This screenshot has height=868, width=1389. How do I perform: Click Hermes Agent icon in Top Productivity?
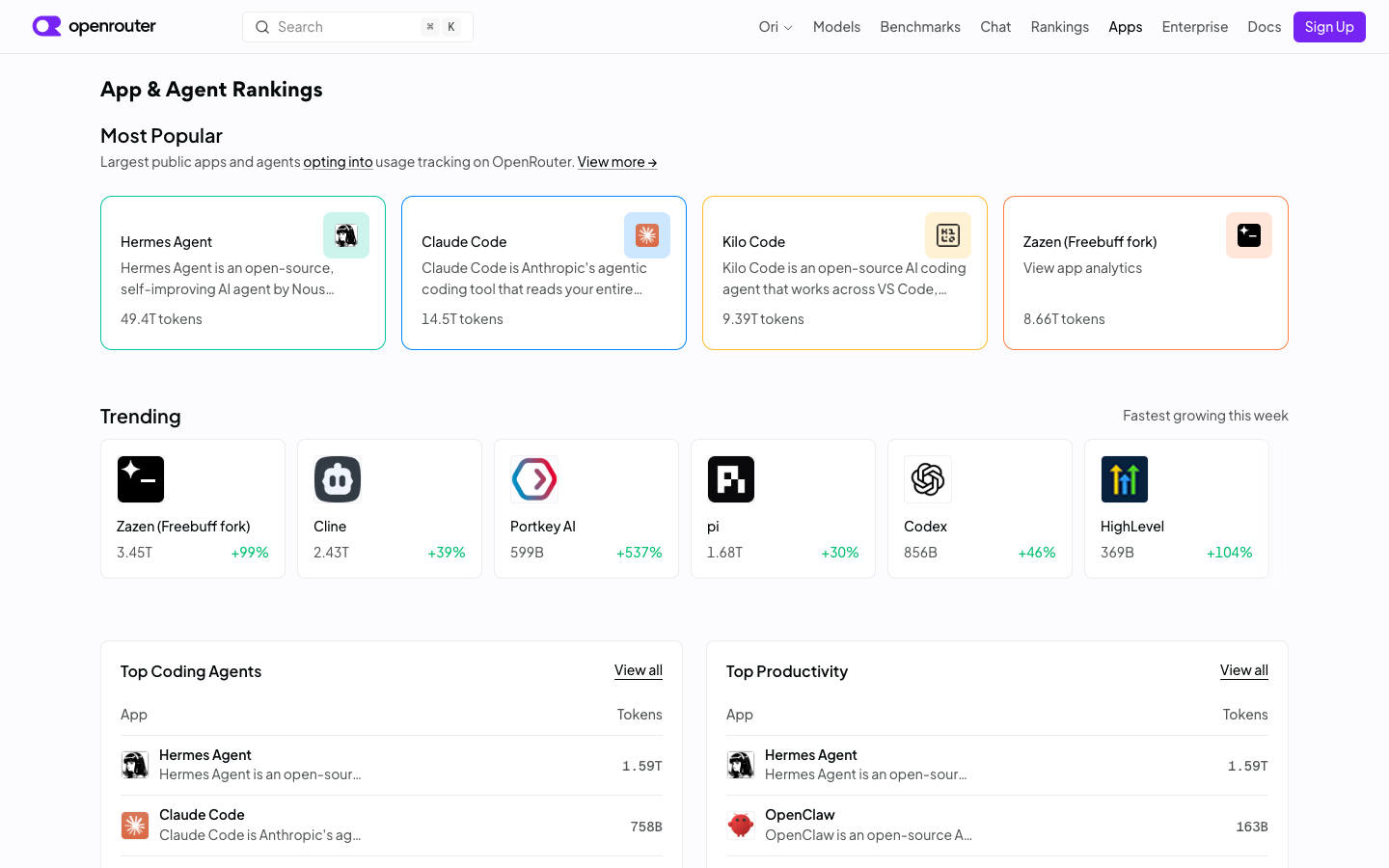click(x=741, y=765)
